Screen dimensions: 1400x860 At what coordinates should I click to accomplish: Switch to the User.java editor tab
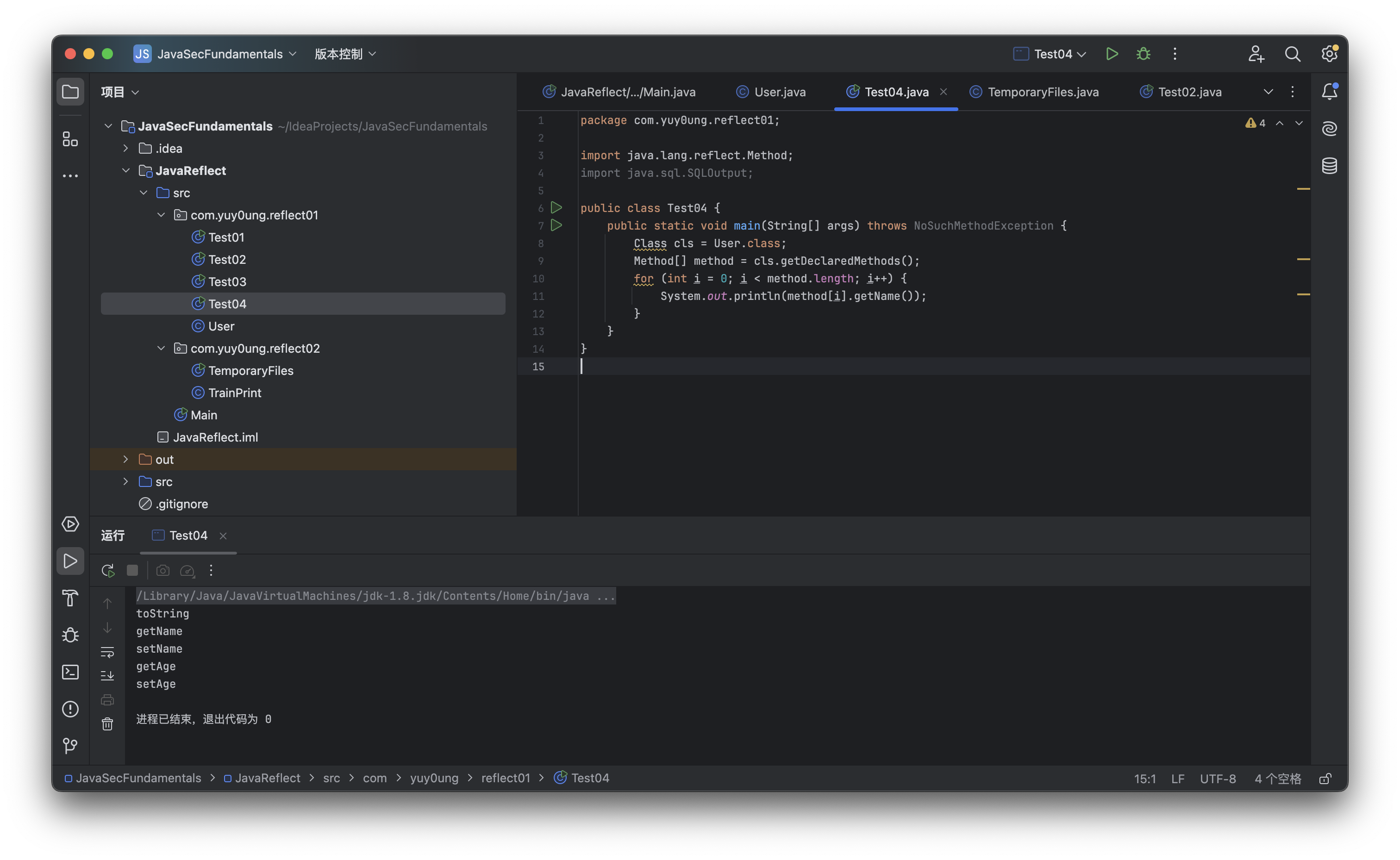tap(779, 92)
